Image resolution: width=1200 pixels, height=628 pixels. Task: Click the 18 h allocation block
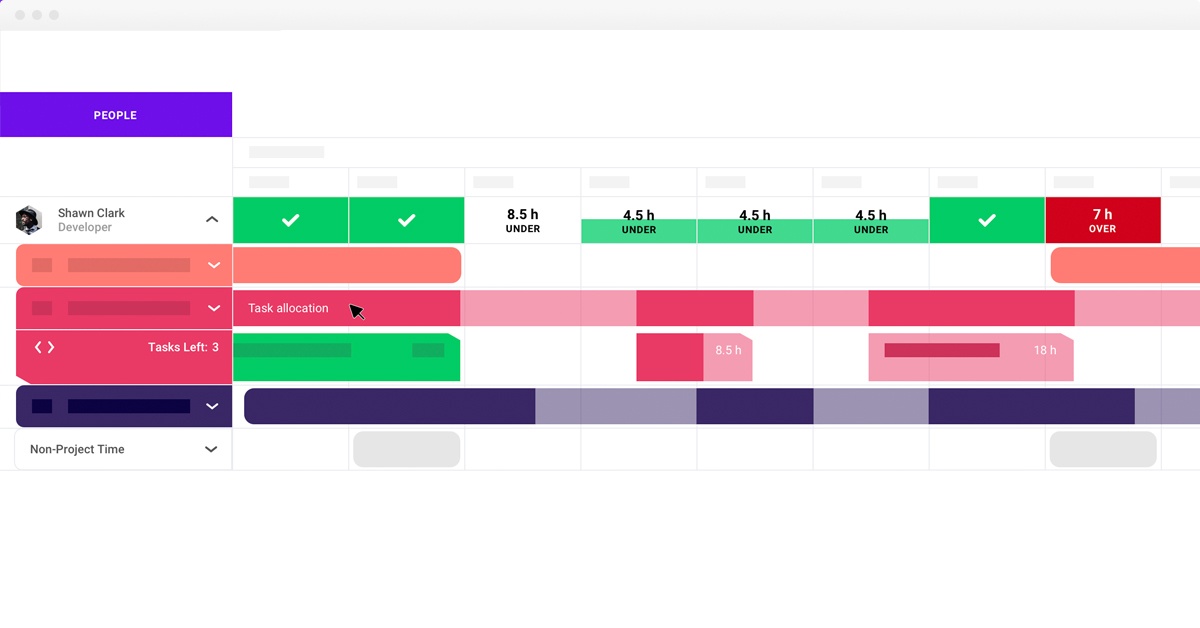tap(970, 356)
